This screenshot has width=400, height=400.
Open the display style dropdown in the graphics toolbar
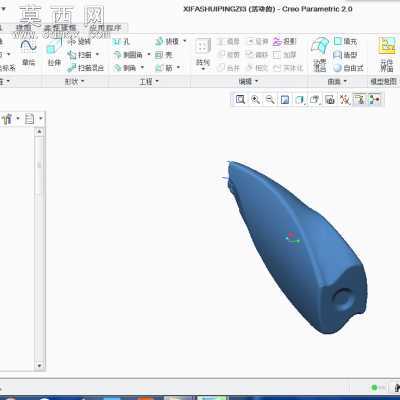click(300, 99)
